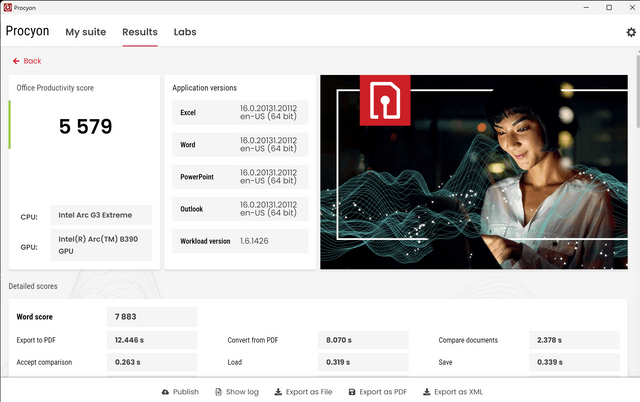The width and height of the screenshot is (640, 402).
Task: Click the Workload version 1.6.1426 value
Action: point(254,241)
